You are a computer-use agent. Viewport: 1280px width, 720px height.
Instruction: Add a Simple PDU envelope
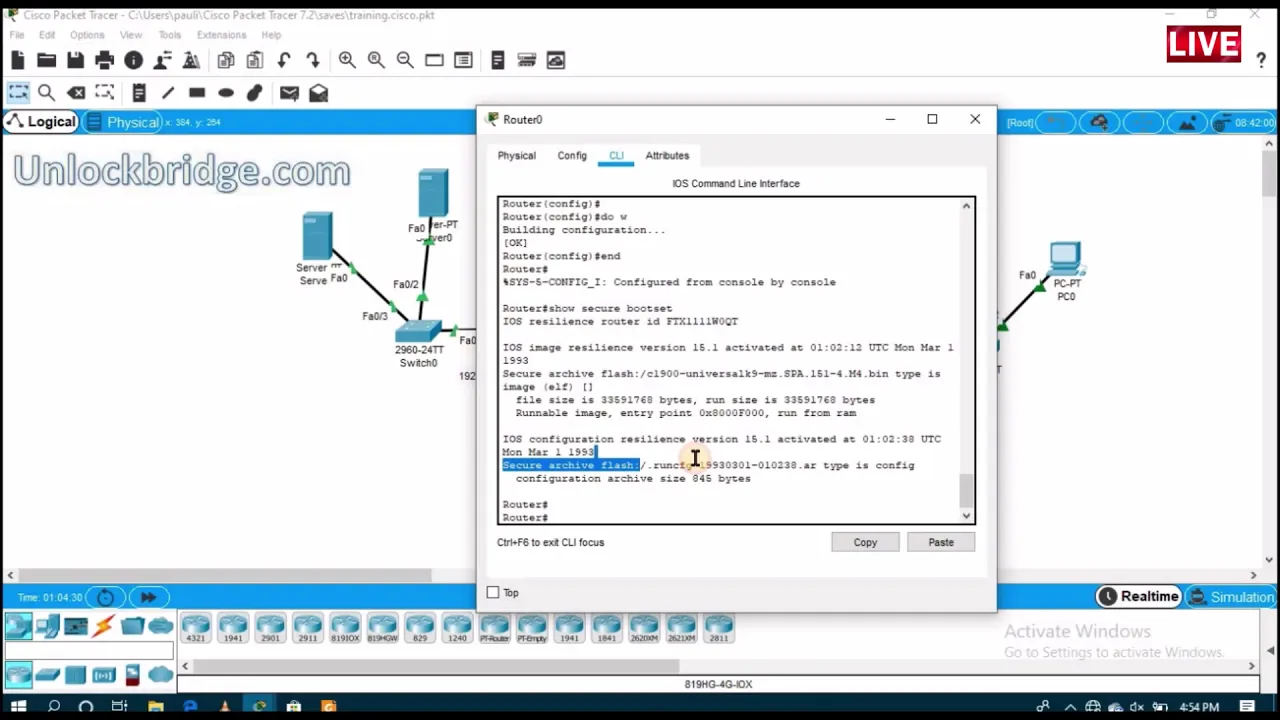point(289,93)
